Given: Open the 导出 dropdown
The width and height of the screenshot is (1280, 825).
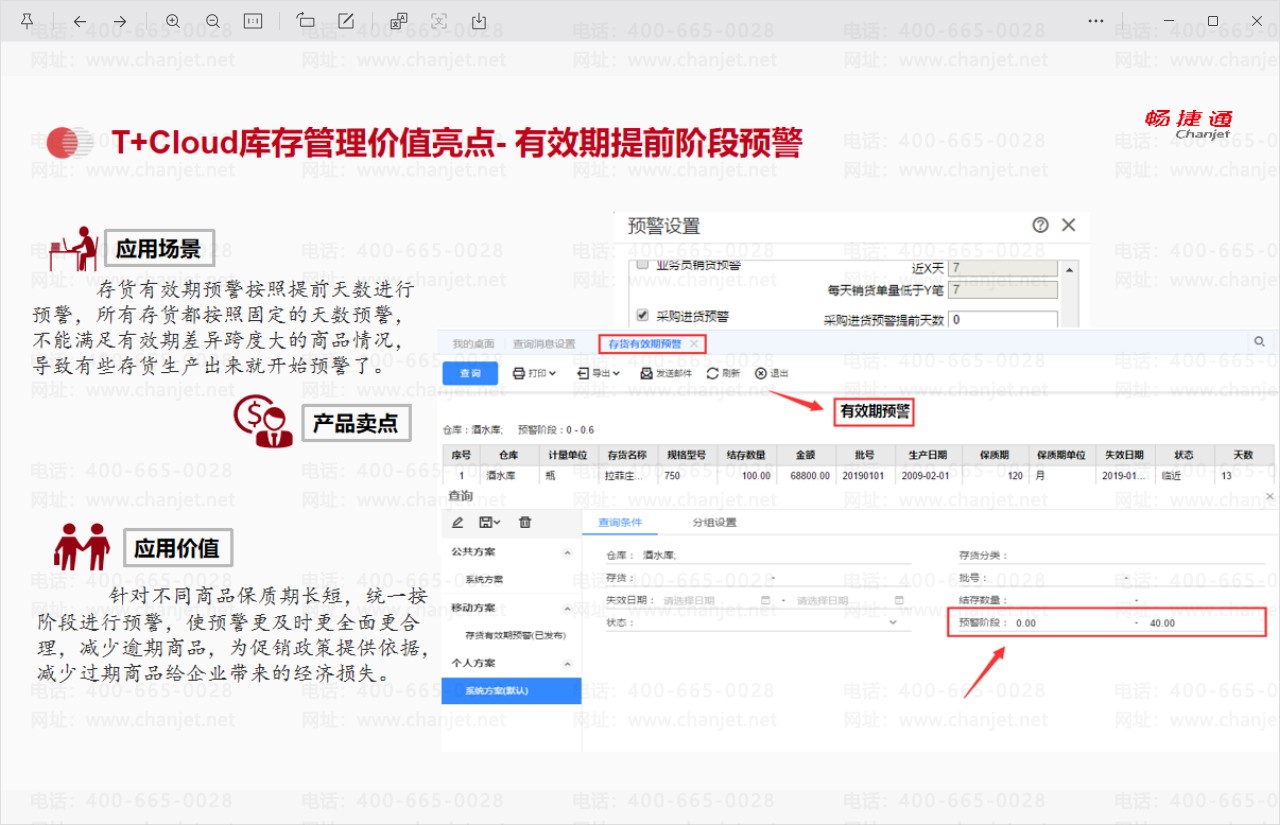Looking at the screenshot, I should [599, 373].
